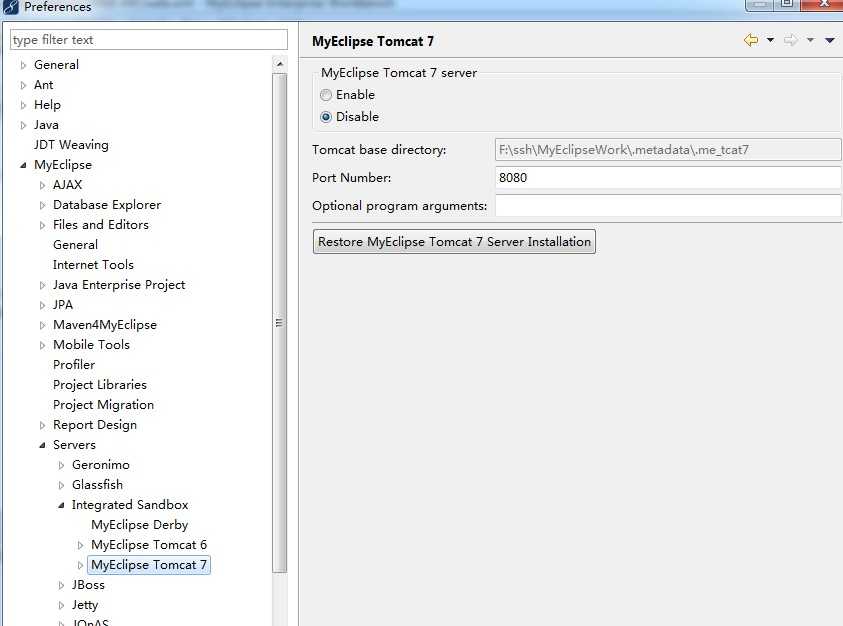Expand the Help tree node

coord(23,105)
